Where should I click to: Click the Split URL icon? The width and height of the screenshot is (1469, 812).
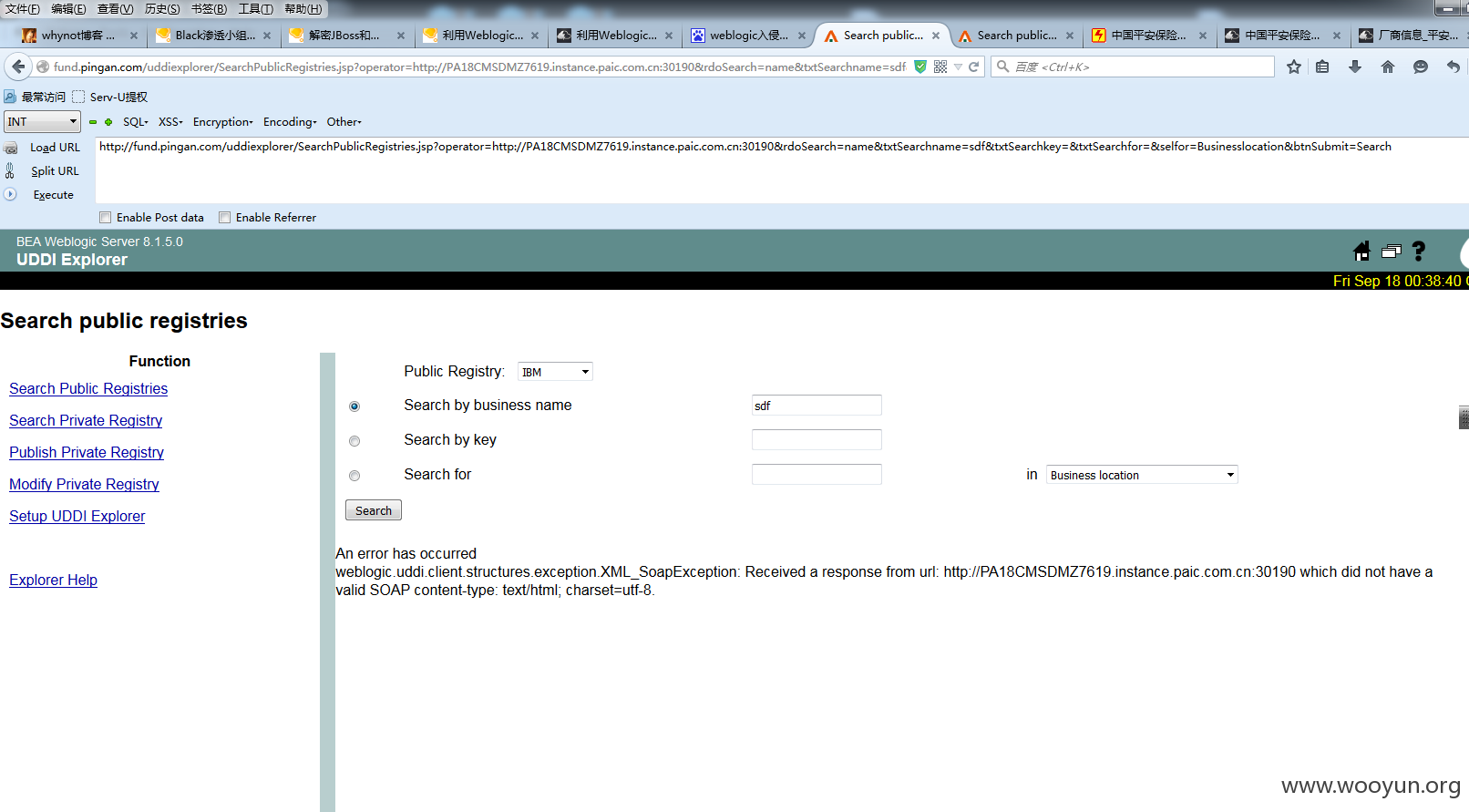[x=10, y=170]
